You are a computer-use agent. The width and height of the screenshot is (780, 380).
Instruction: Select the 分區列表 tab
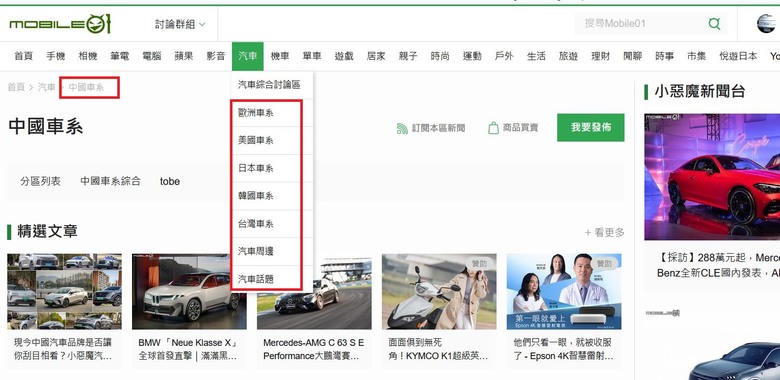coord(40,182)
